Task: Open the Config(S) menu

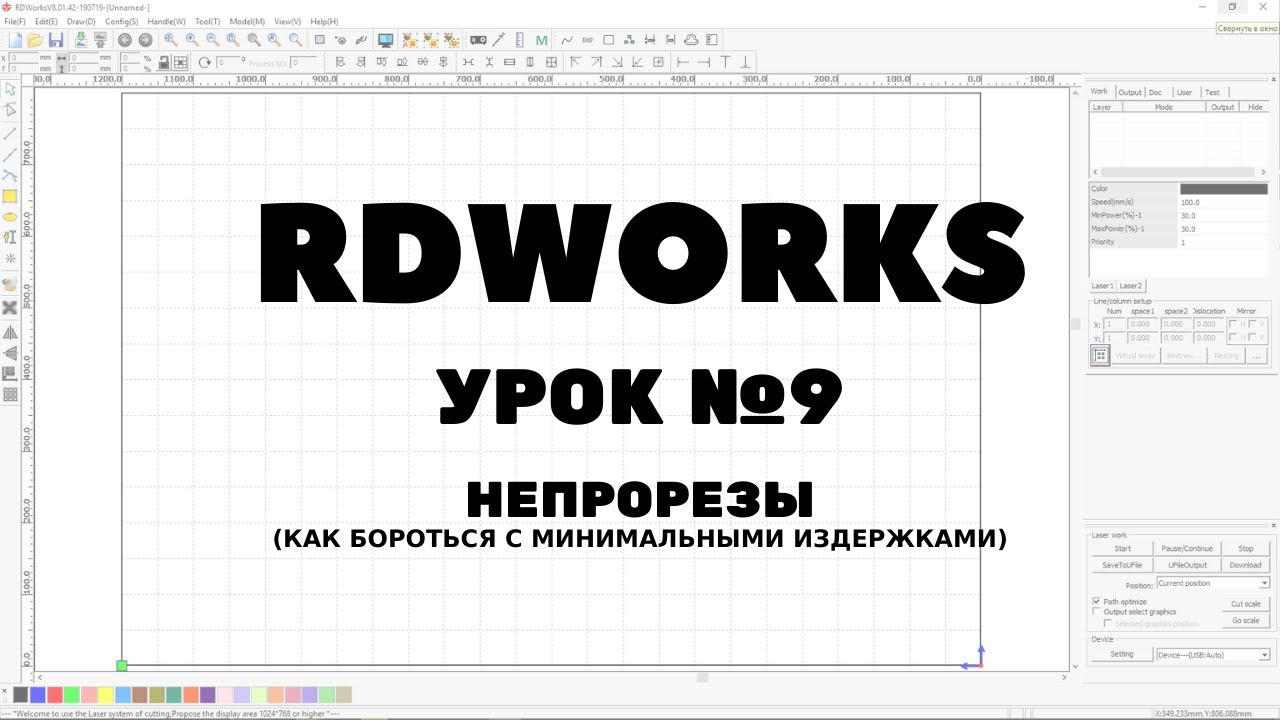Action: click(122, 21)
